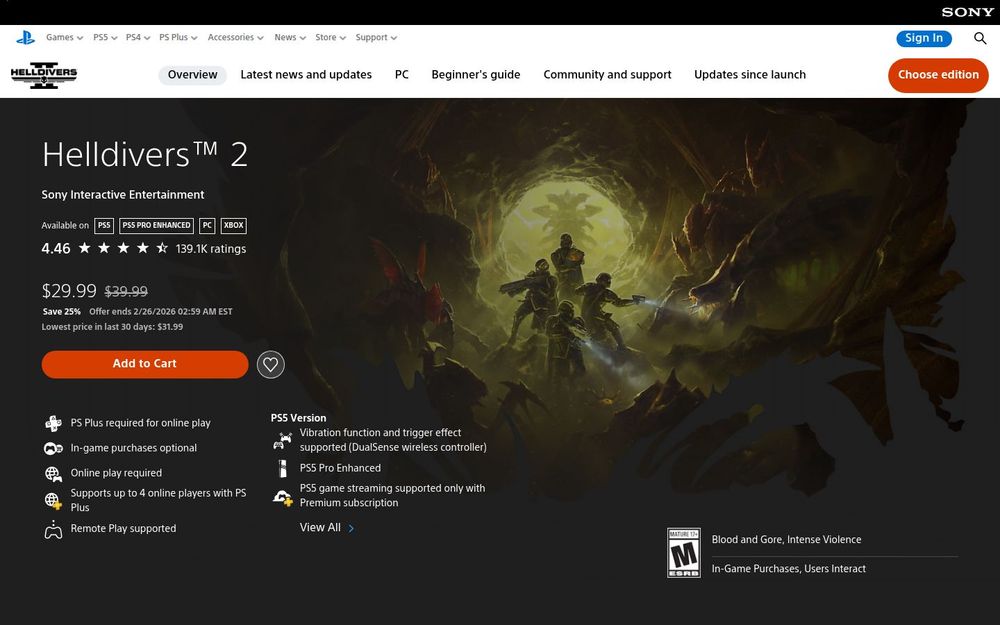The width and height of the screenshot is (1000, 625).
Task: Expand the PS Plus dropdown menu
Action: 178,38
